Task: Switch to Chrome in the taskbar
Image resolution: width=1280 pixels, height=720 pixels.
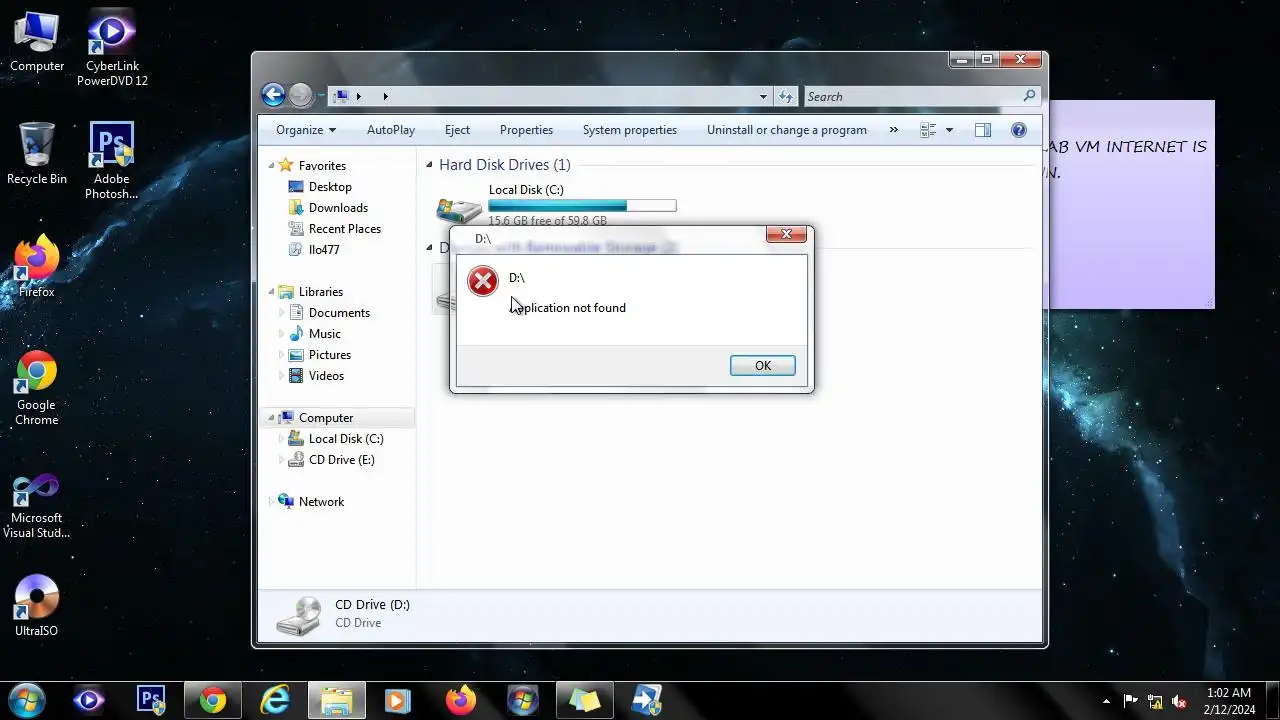Action: tap(213, 700)
